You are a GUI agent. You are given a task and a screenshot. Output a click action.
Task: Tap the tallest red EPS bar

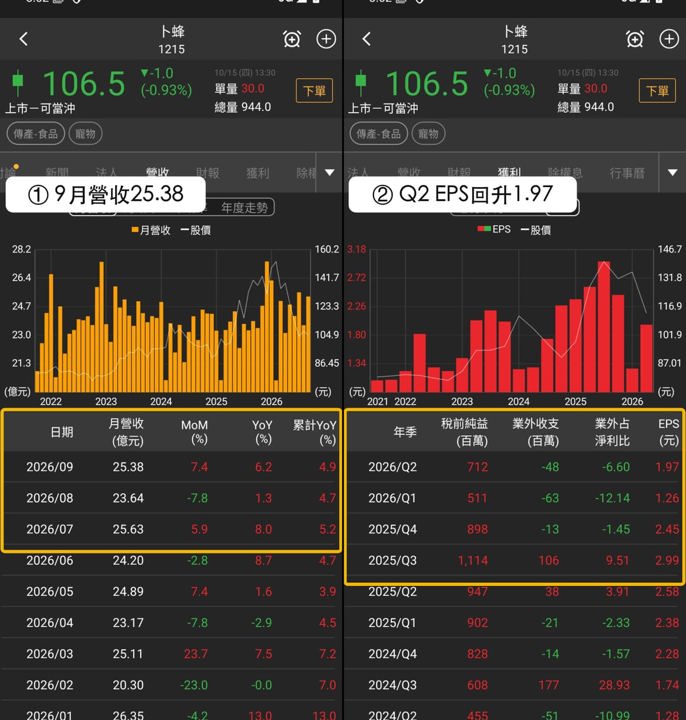[x=604, y=326]
